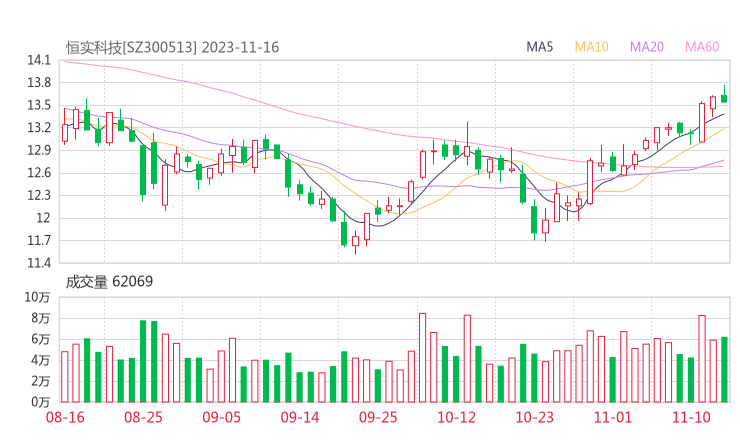740x440 pixels.
Task: Click the 12.3 price axis label
Action: pos(39,195)
